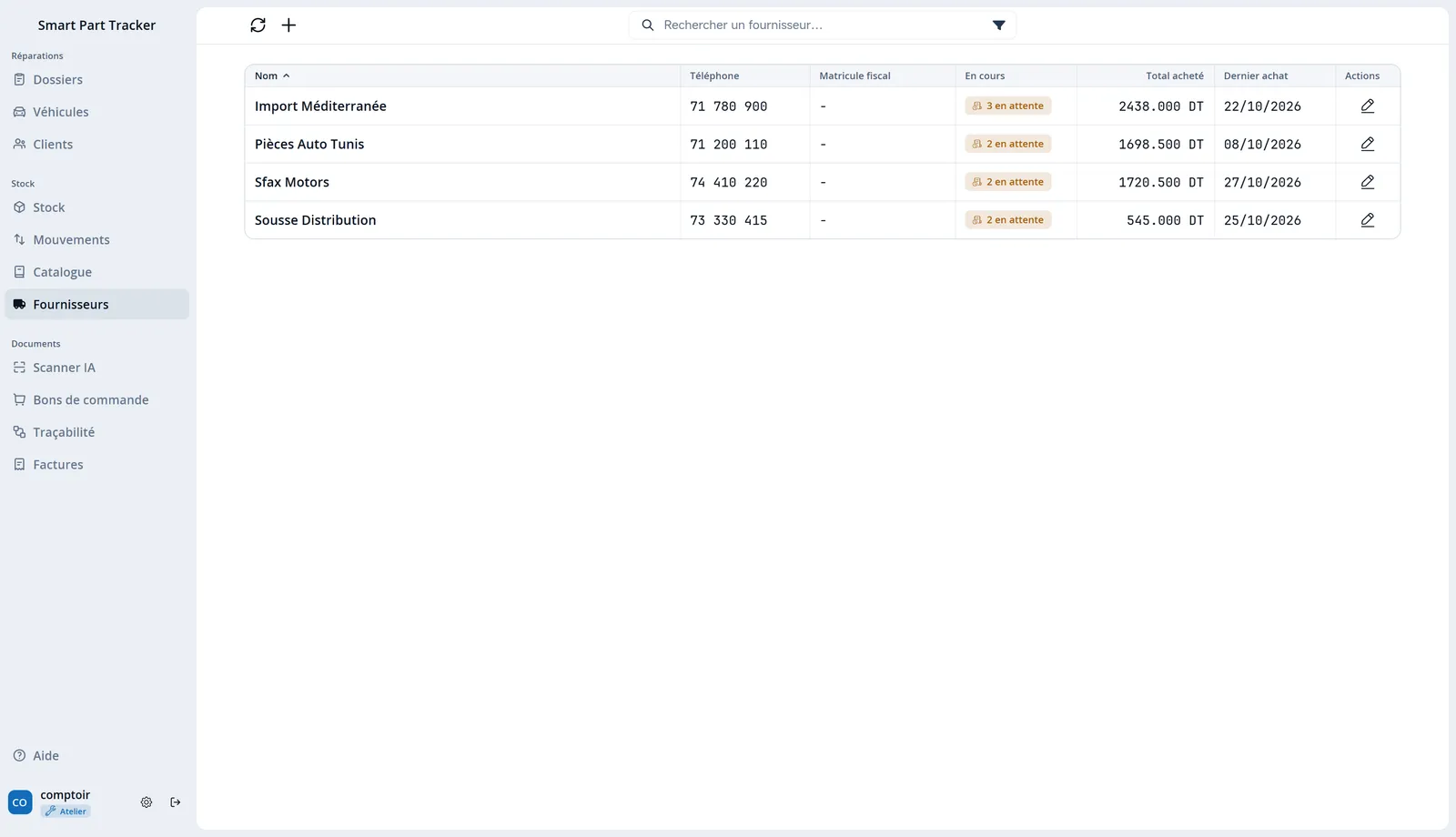Select supplier name 'Import Méditerranée'

coord(320,106)
